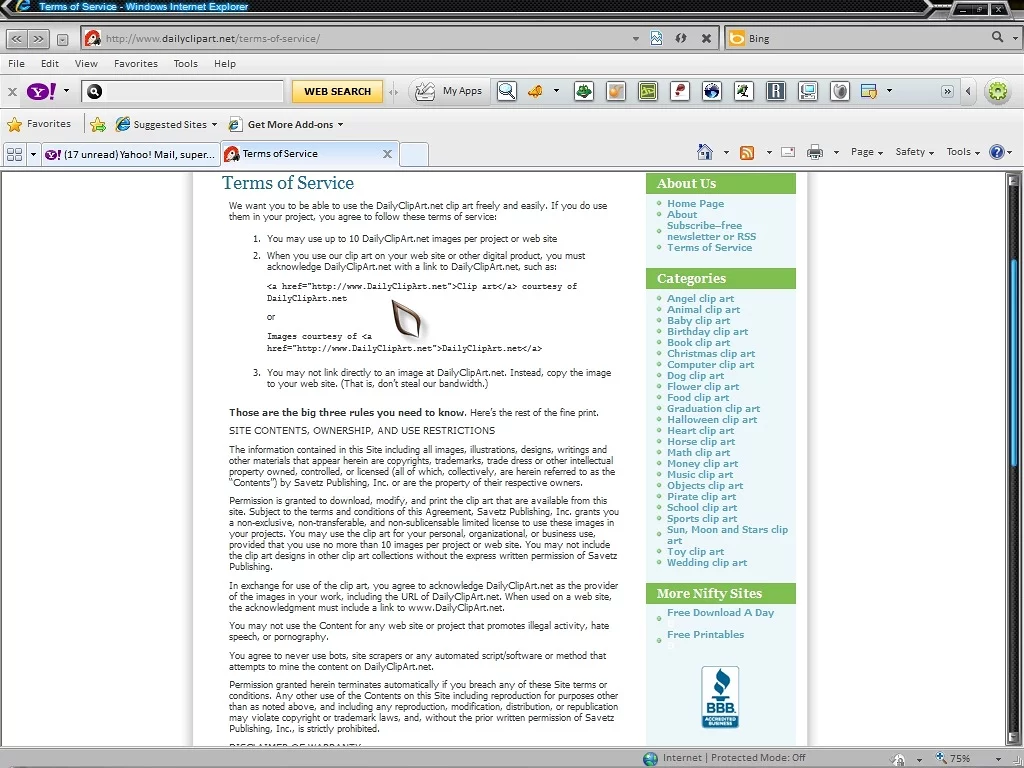The image size is (1024, 768).
Task: Click the 'R' toolbar app icon
Action: [775, 91]
